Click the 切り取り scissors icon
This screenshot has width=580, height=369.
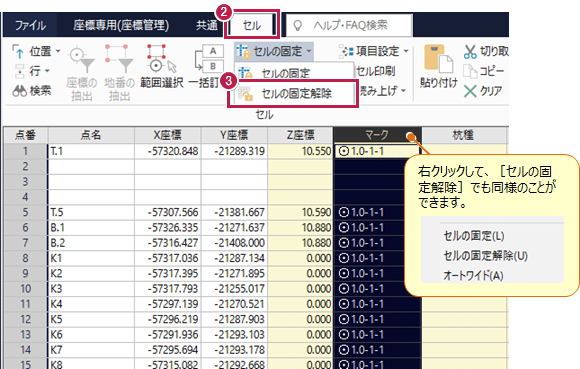pos(470,52)
